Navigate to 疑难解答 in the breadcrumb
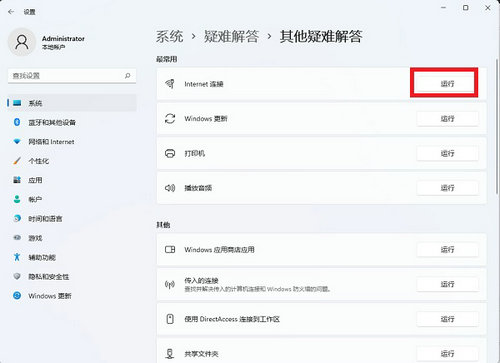 point(231,36)
